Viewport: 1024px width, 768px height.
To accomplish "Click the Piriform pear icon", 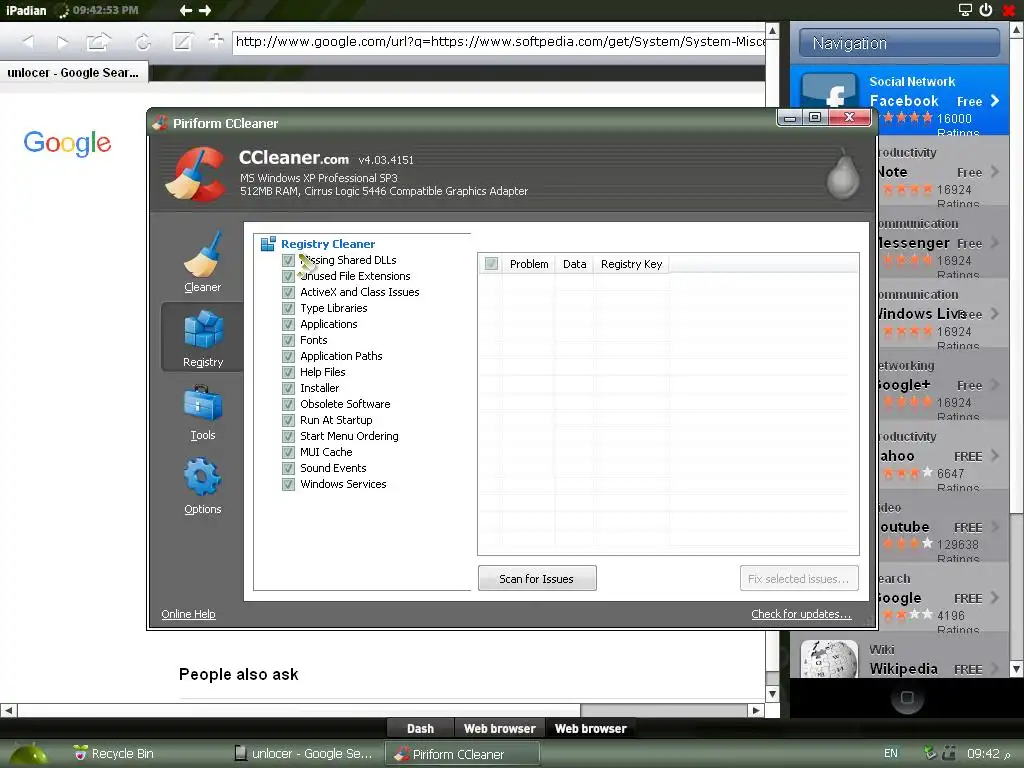I will (x=842, y=174).
